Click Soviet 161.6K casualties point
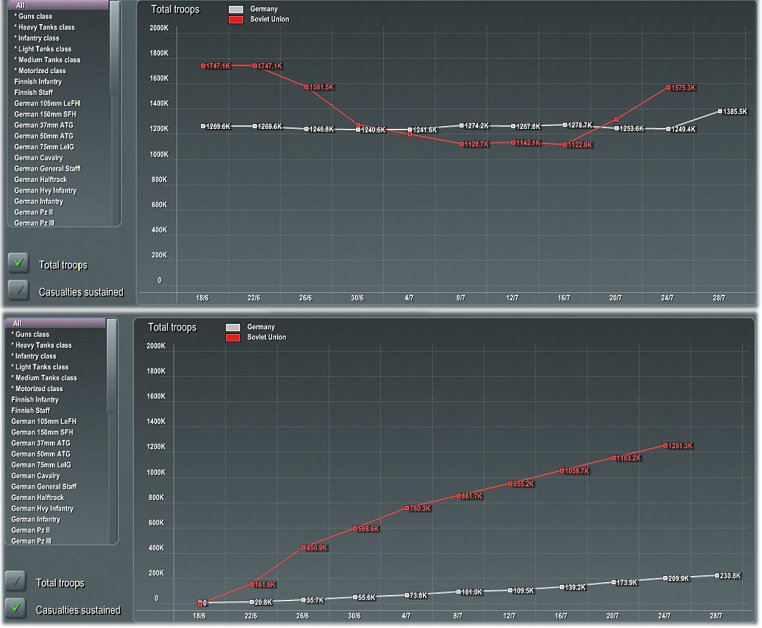762x628 pixels. 252,584
